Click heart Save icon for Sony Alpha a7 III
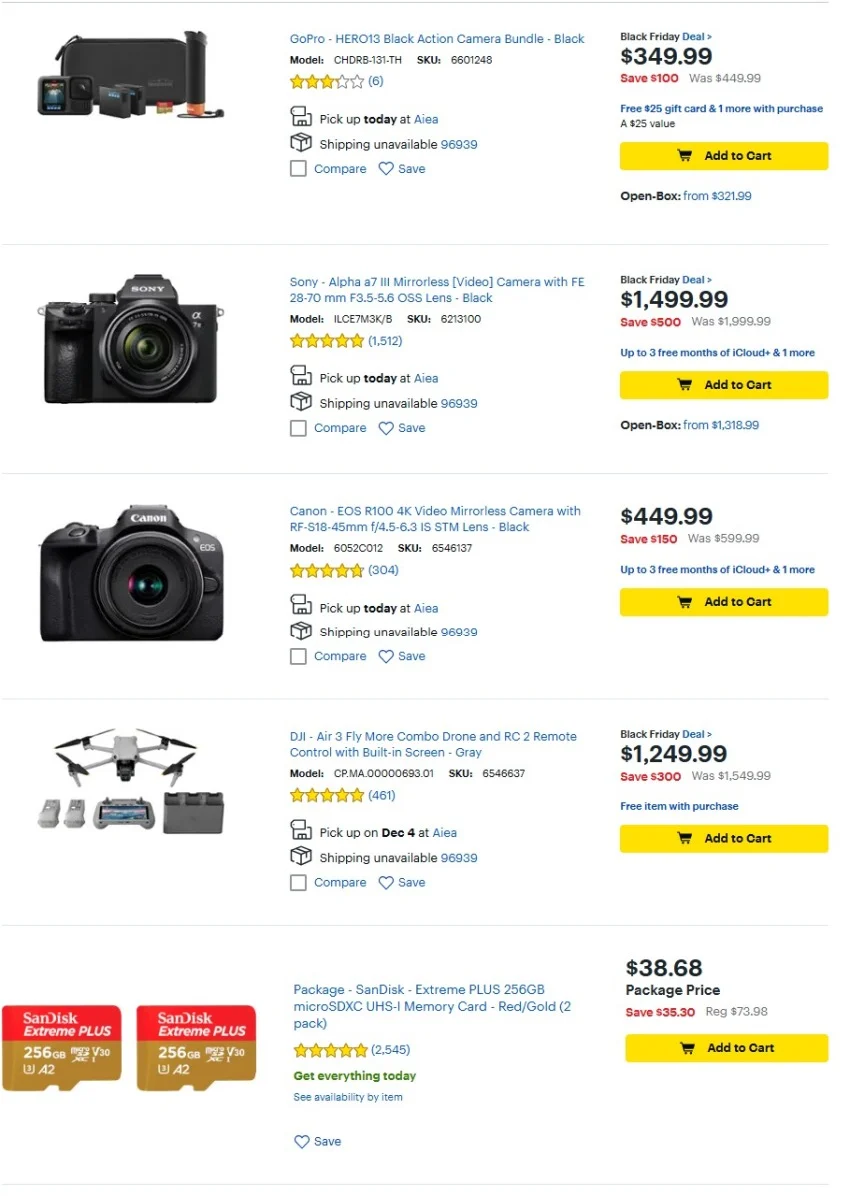This screenshot has height=1196, width=850. point(386,428)
